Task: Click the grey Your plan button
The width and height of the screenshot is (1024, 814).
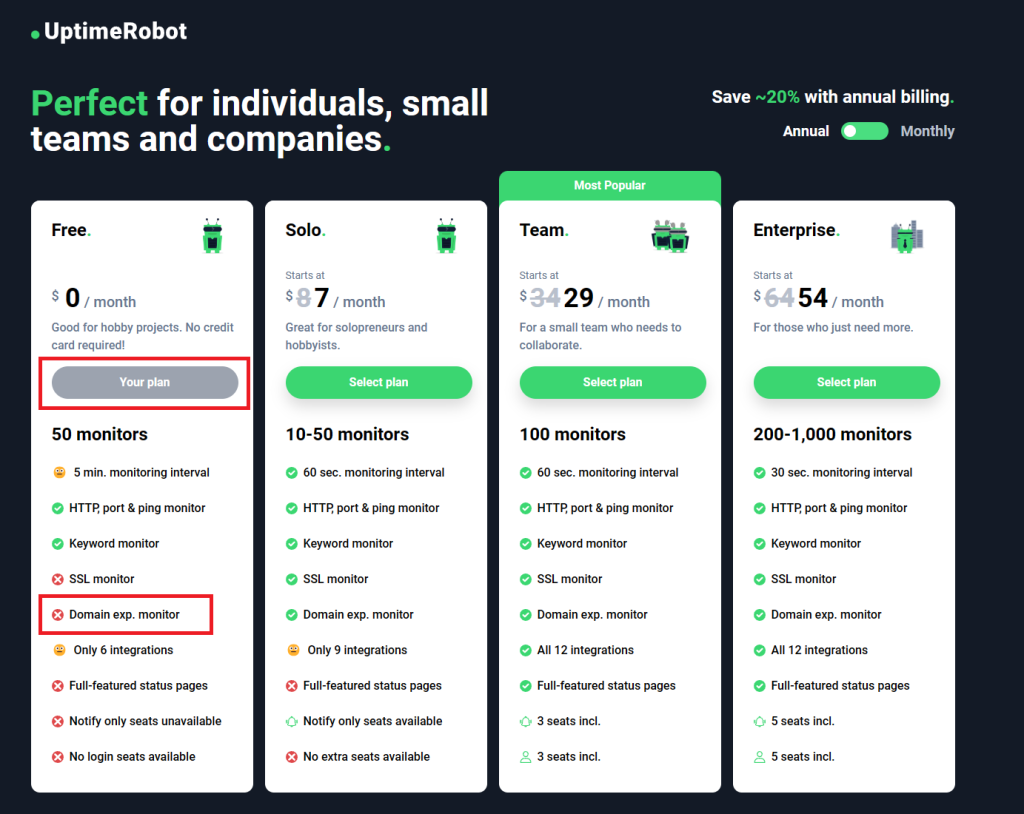Action: [x=145, y=382]
